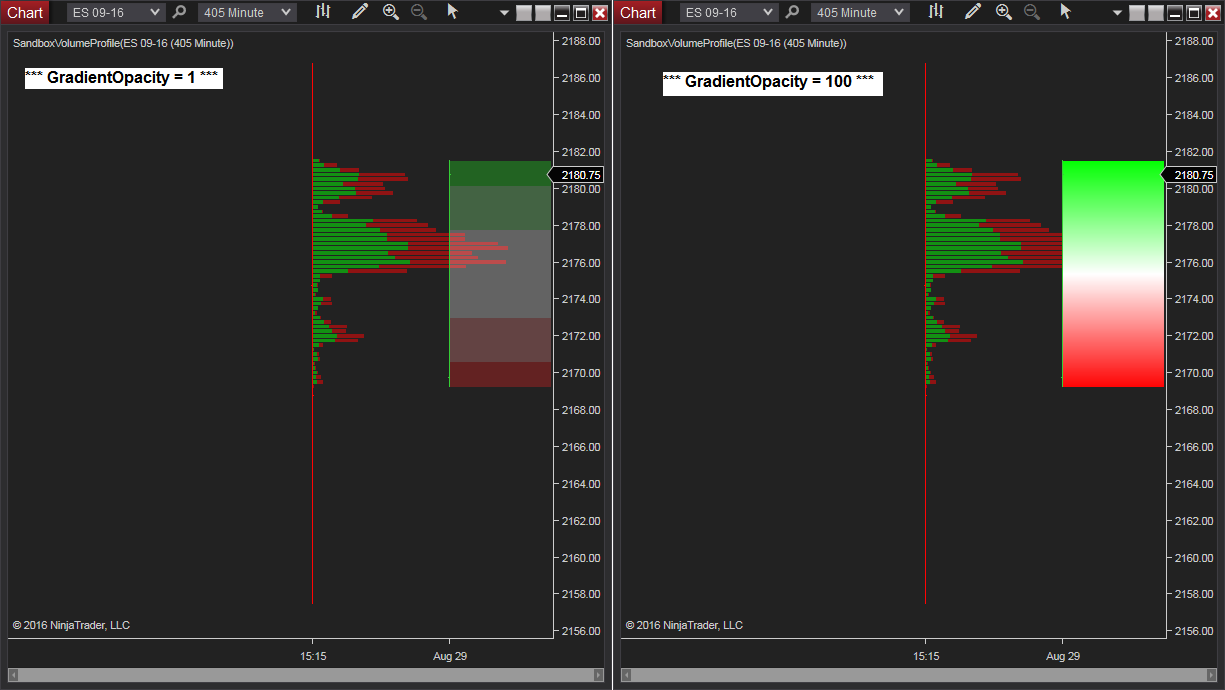Click 2164.00 axis price in GradientOpacity = 100 chart
The height and width of the screenshot is (690, 1225).
[x=1194, y=484]
